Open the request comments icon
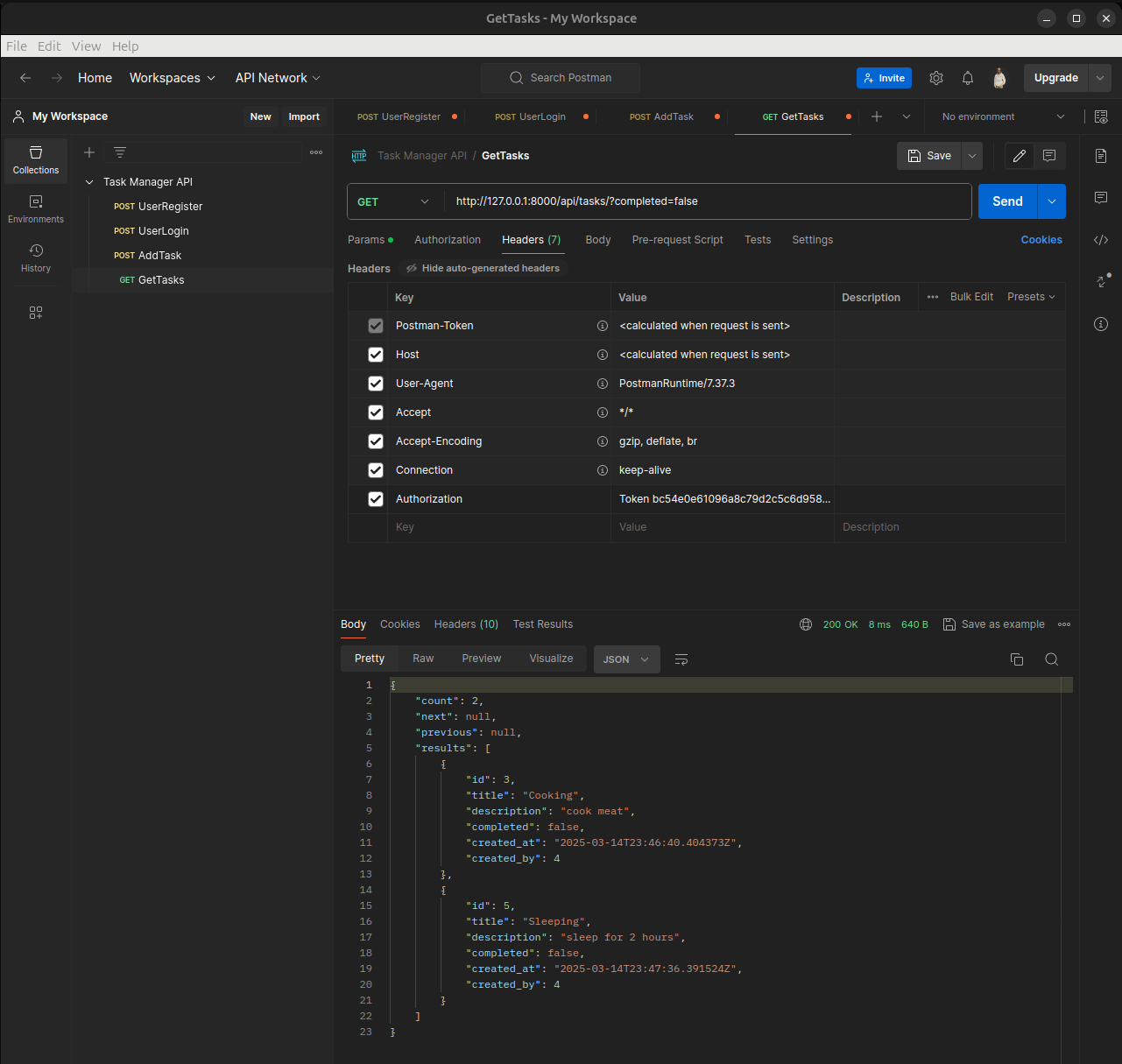1122x1064 pixels. tap(1049, 156)
